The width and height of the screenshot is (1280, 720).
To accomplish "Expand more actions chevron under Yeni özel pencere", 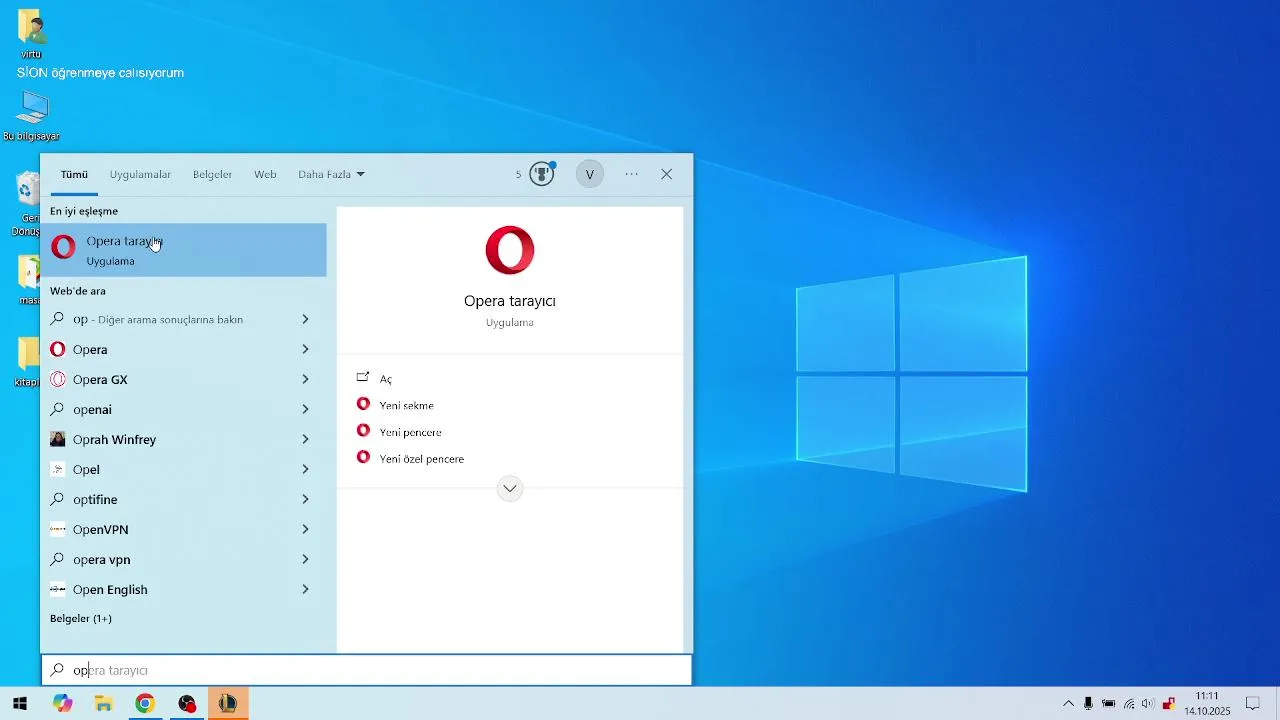I will [x=510, y=488].
